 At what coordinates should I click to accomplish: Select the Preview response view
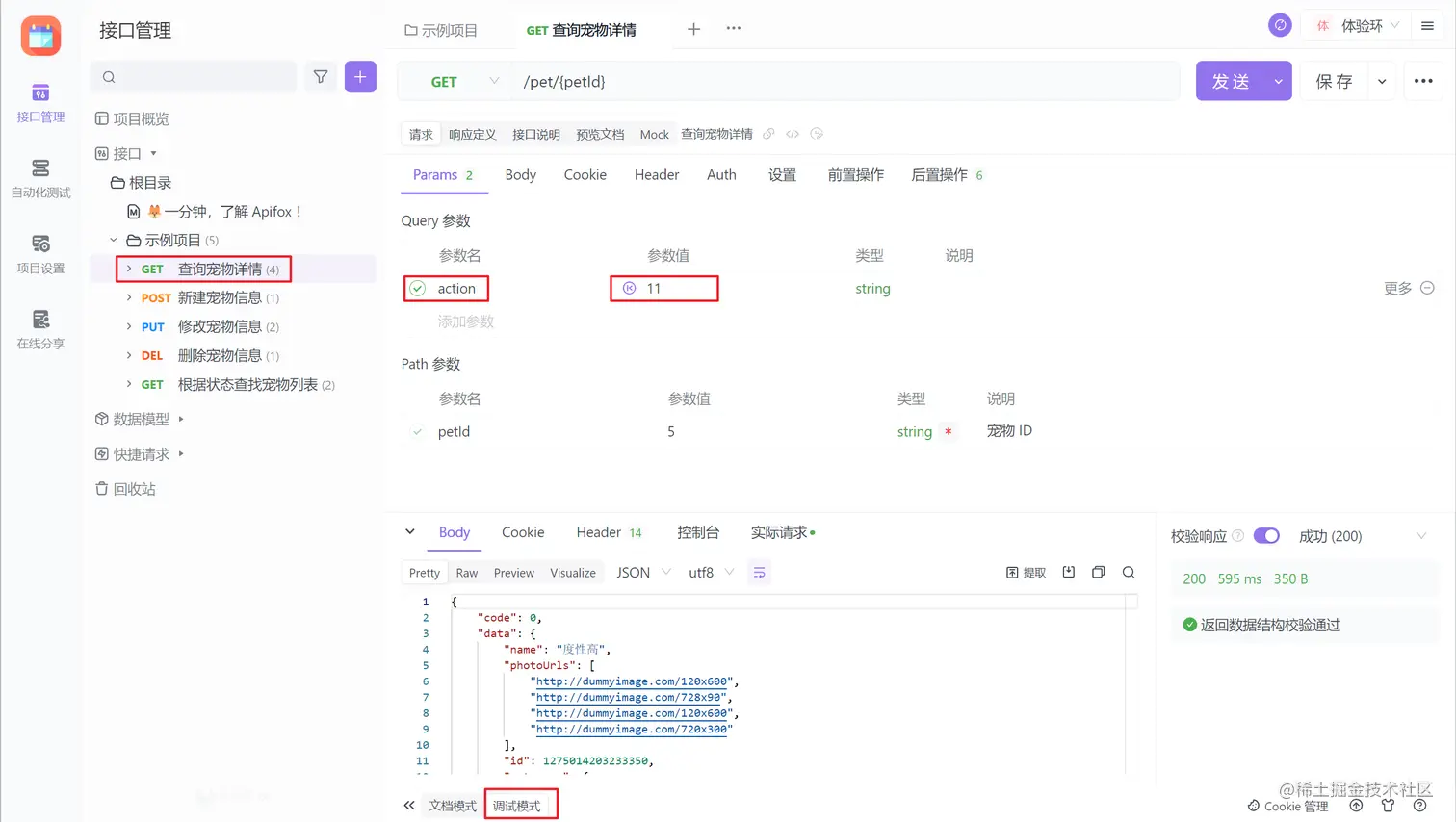[x=513, y=573]
